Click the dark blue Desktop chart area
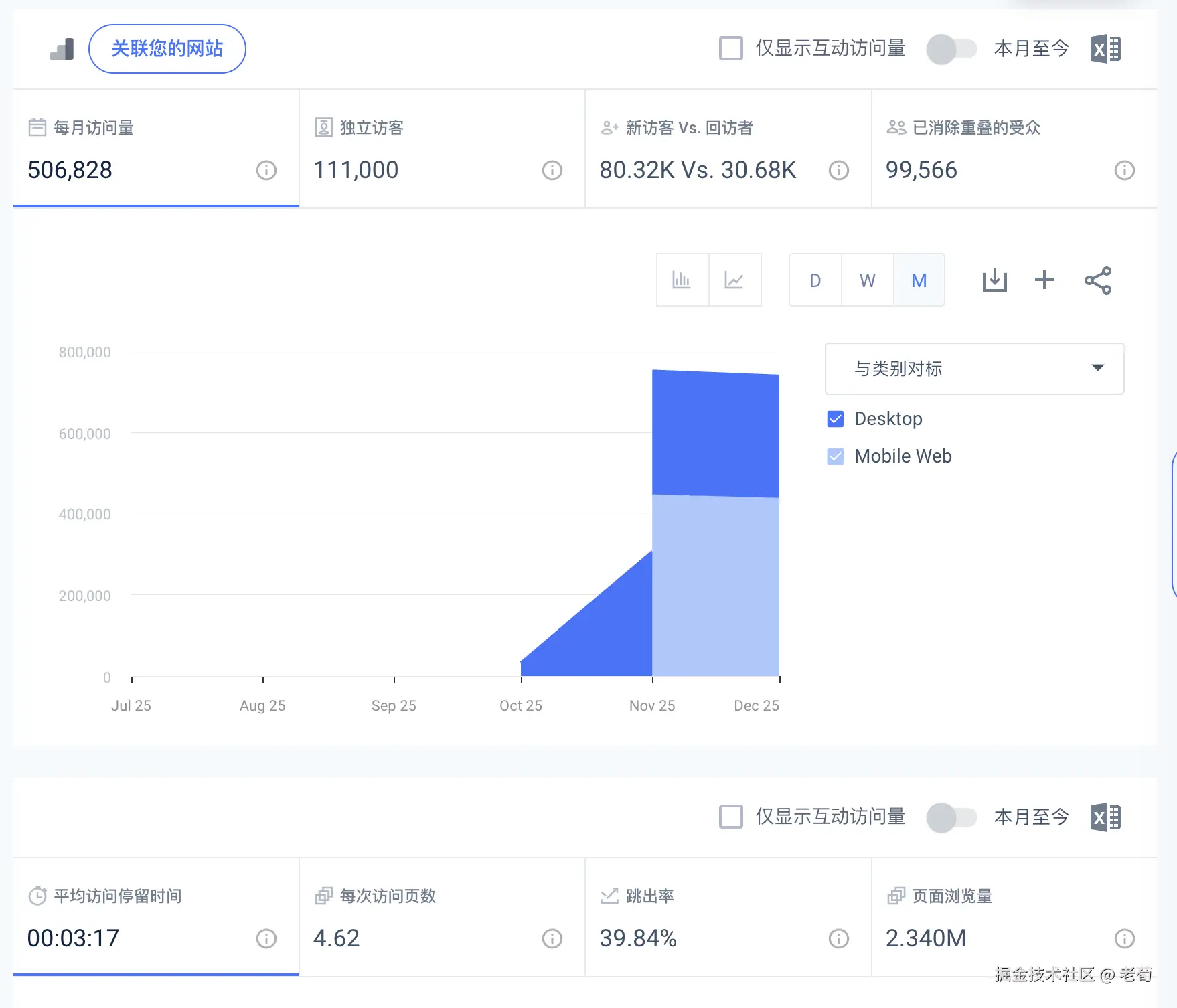 pos(716,434)
